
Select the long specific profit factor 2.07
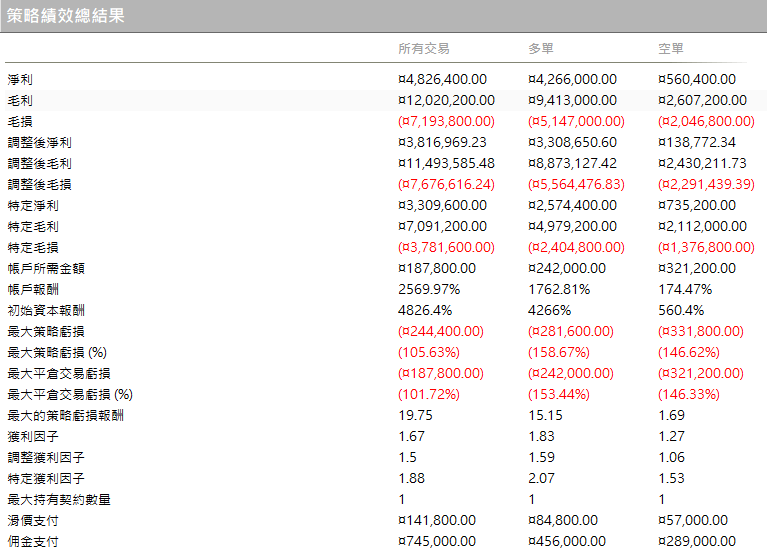coord(541,478)
